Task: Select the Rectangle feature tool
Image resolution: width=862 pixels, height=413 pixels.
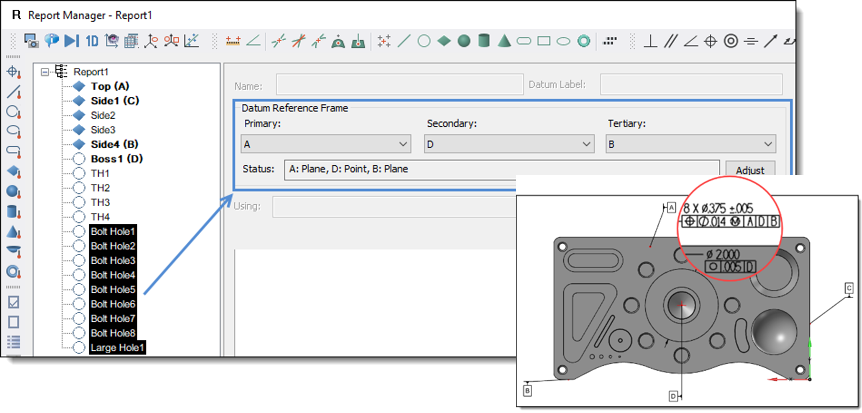Action: [543, 41]
